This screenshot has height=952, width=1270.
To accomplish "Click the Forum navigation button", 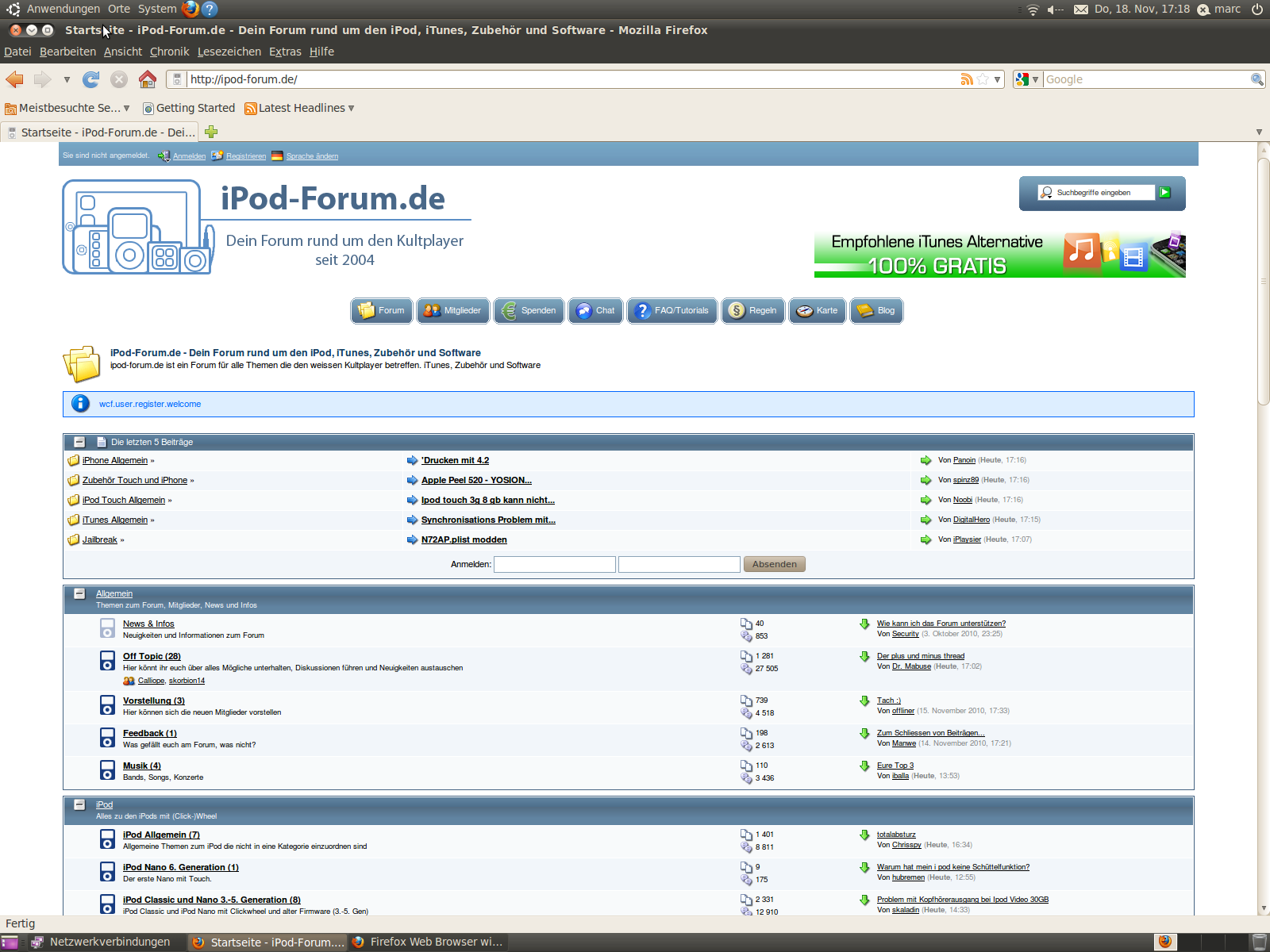I will coord(382,310).
